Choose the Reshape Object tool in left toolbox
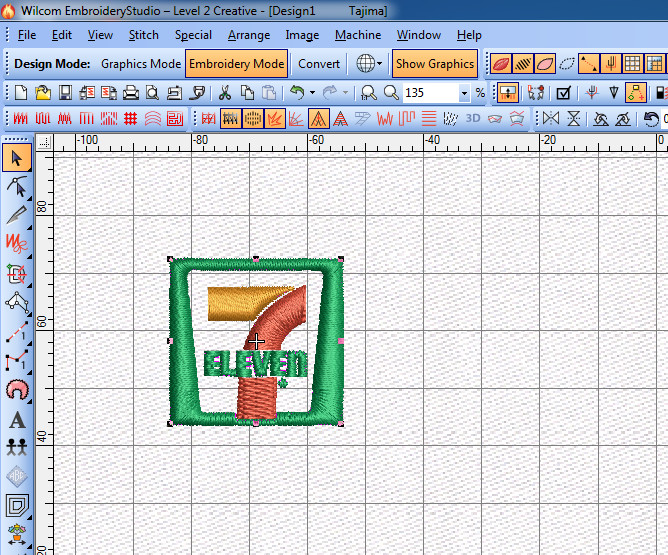This screenshot has width=668, height=555. tap(17, 187)
